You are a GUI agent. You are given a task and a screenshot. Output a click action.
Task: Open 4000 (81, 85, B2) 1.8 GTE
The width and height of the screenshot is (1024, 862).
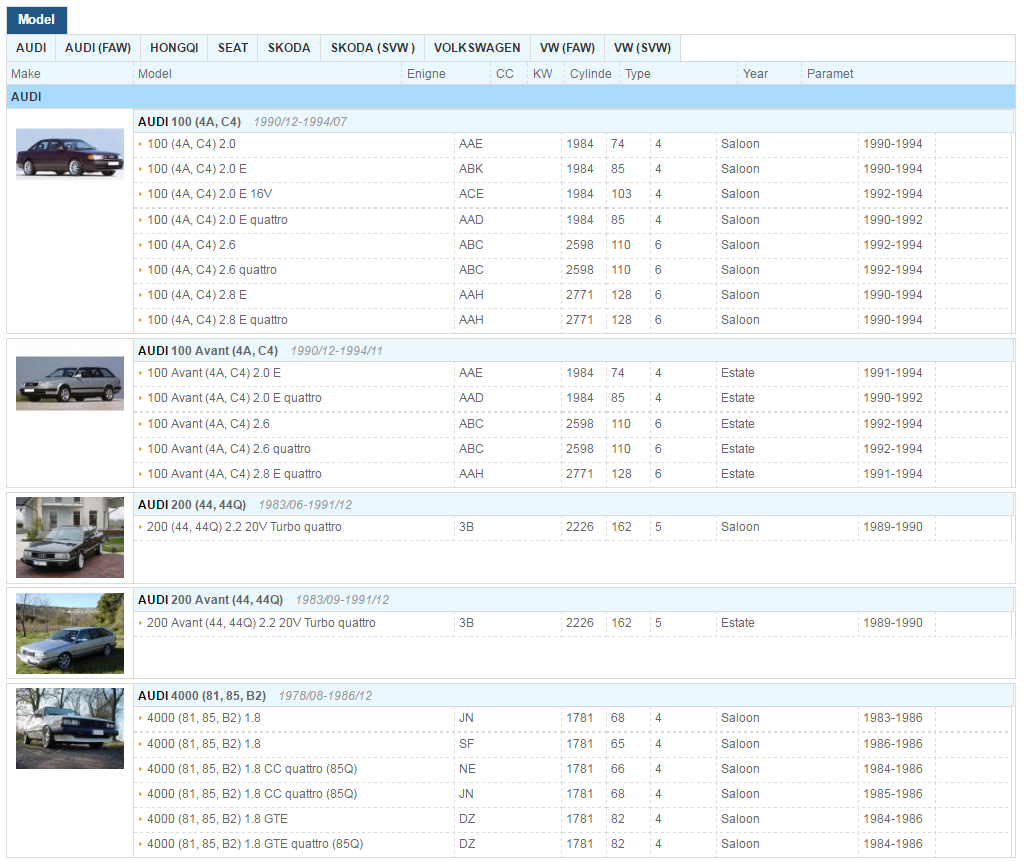[217, 819]
